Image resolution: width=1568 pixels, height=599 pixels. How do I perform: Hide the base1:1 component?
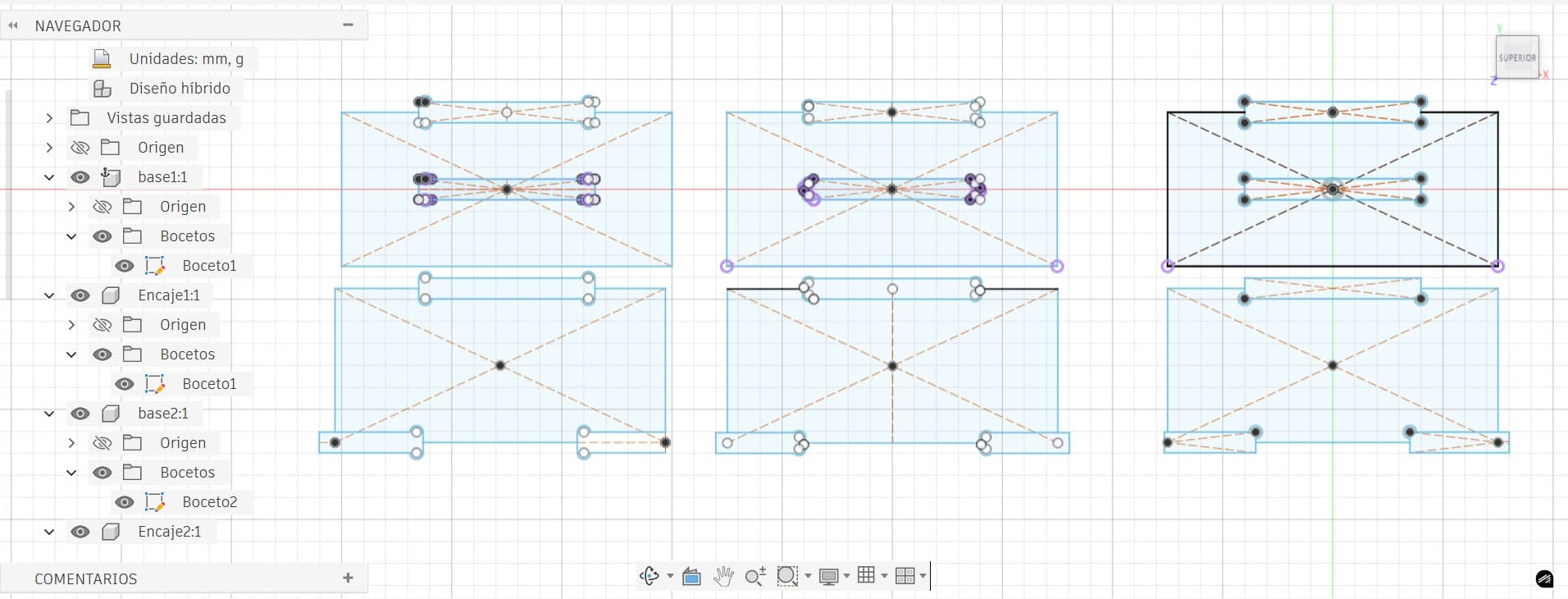point(80,177)
